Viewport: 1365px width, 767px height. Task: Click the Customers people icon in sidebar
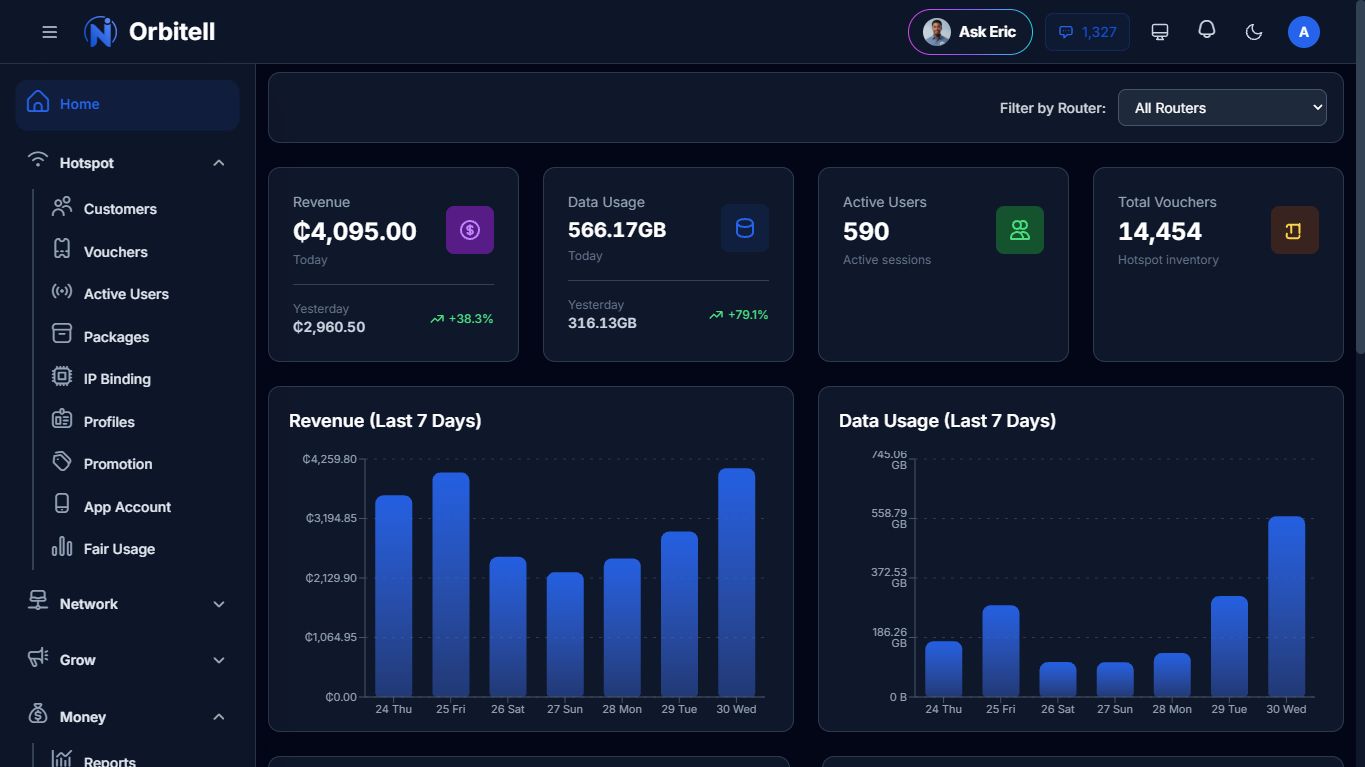coord(62,207)
